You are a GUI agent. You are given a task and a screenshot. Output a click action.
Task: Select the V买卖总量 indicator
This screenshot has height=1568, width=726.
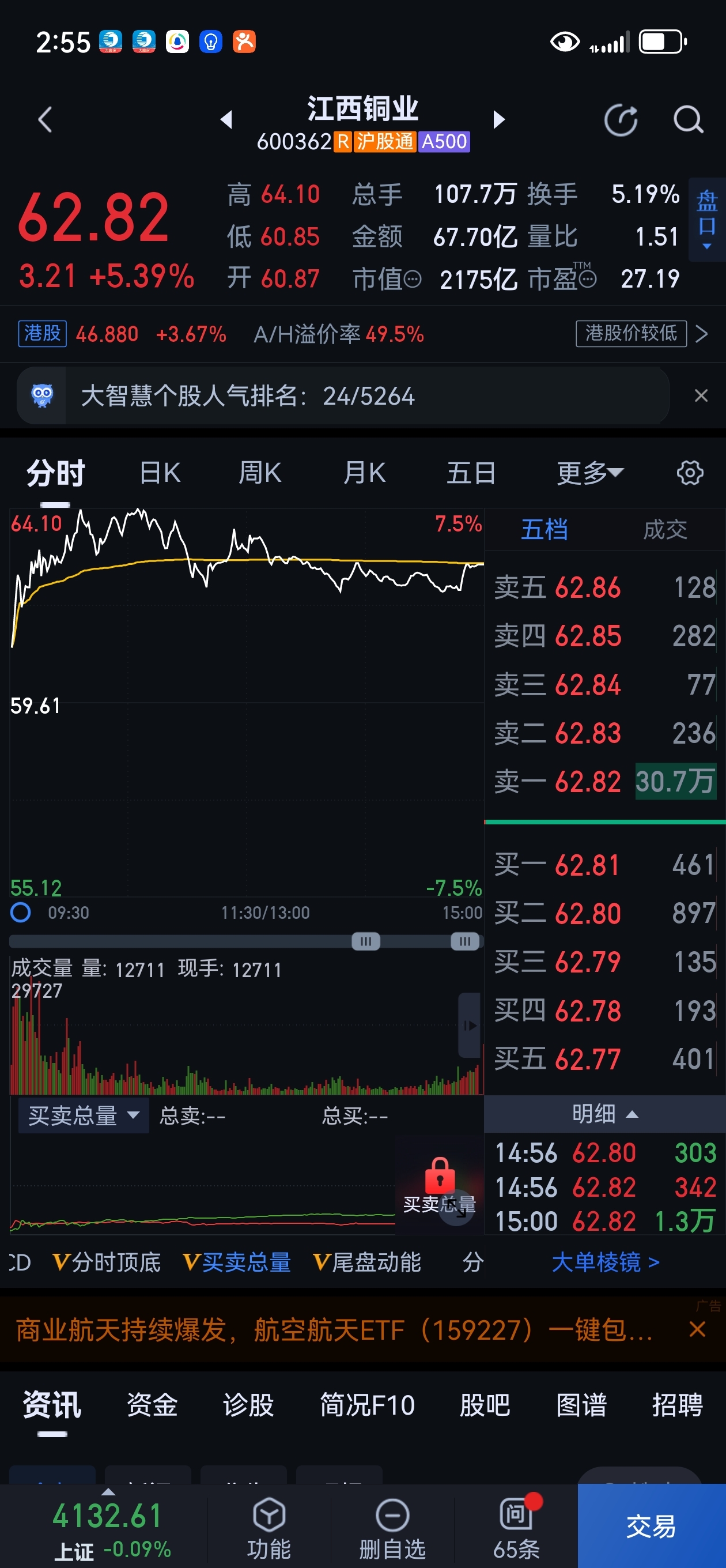coord(237,1263)
